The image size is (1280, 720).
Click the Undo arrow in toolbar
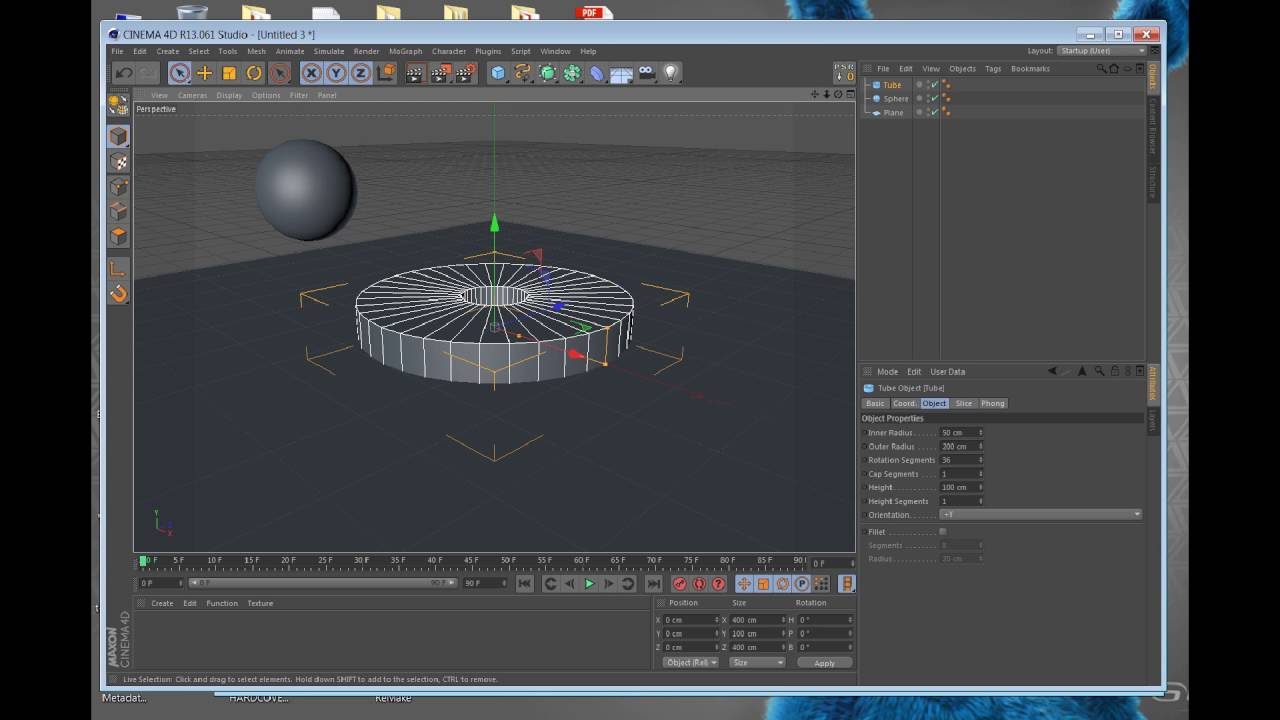[x=124, y=73]
